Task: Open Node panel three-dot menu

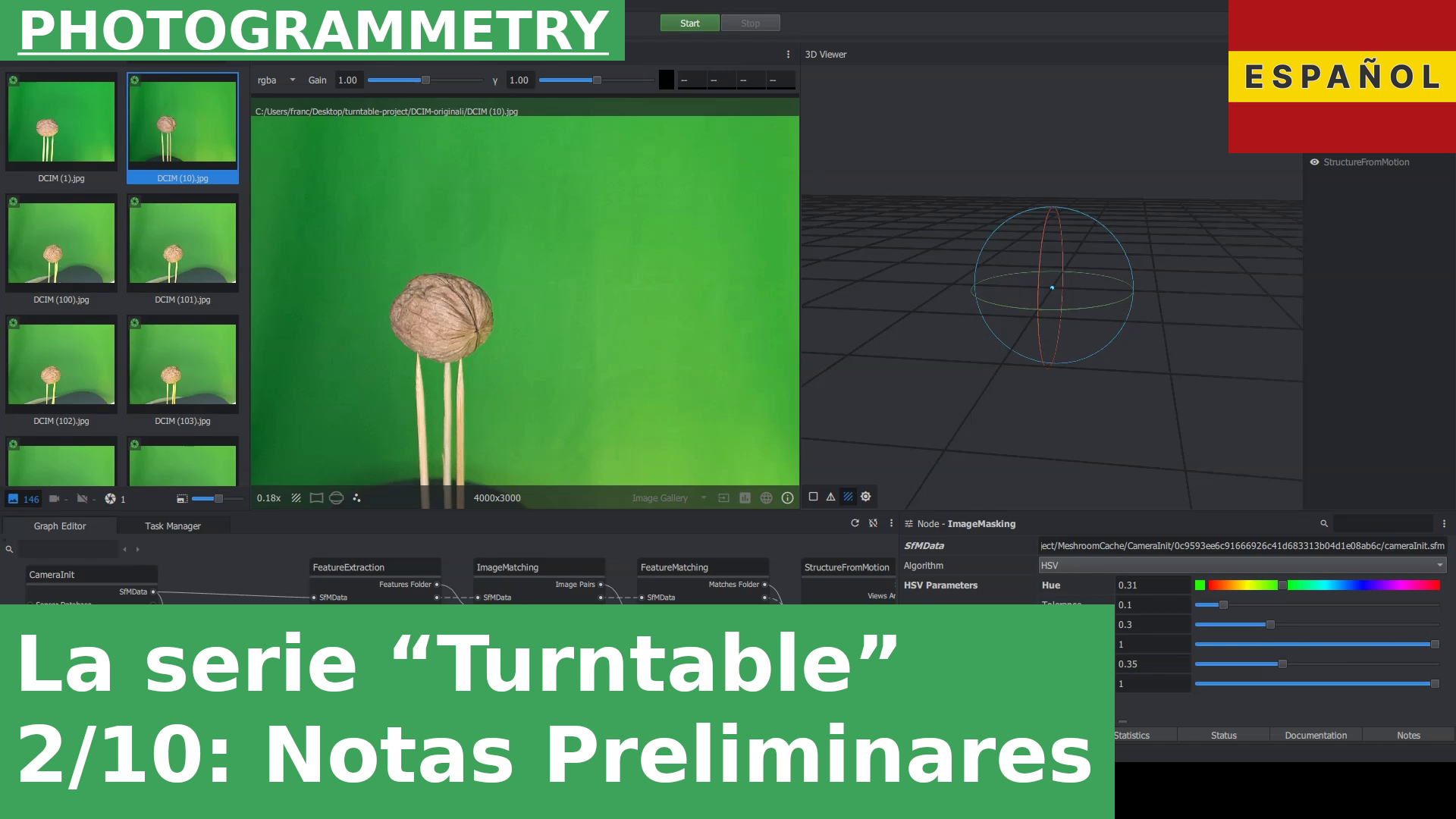Action: pos(1444,523)
